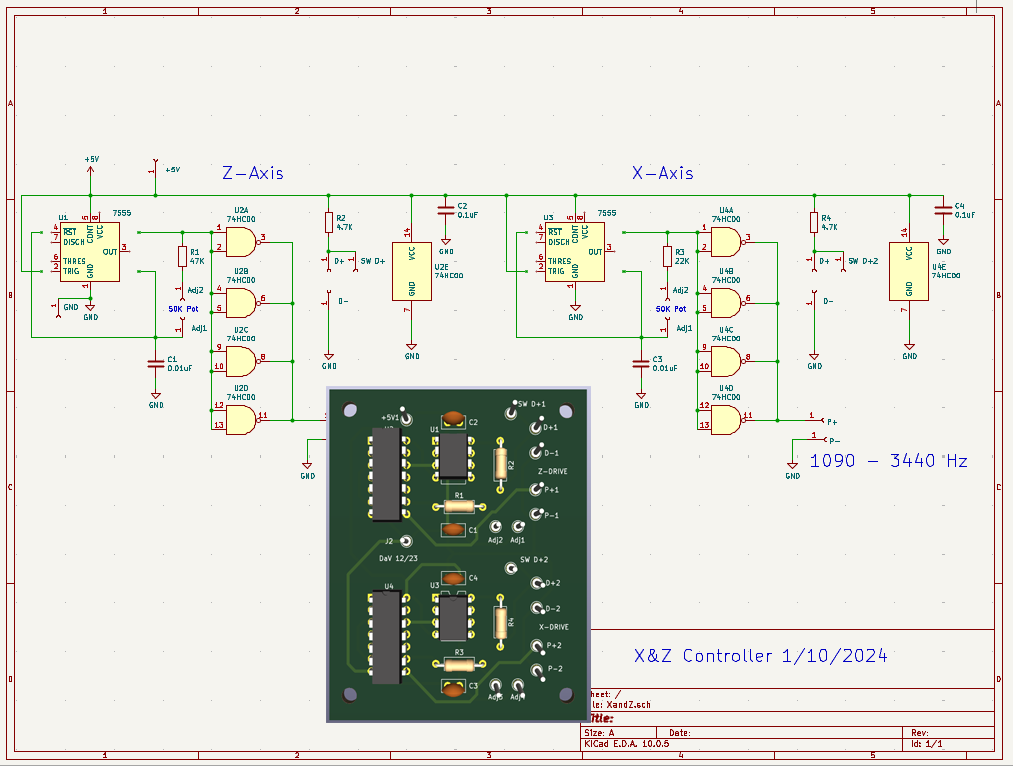1013x766 pixels.
Task: Select the X&Z Controller 1/10/2024 title text
Action: point(760,656)
